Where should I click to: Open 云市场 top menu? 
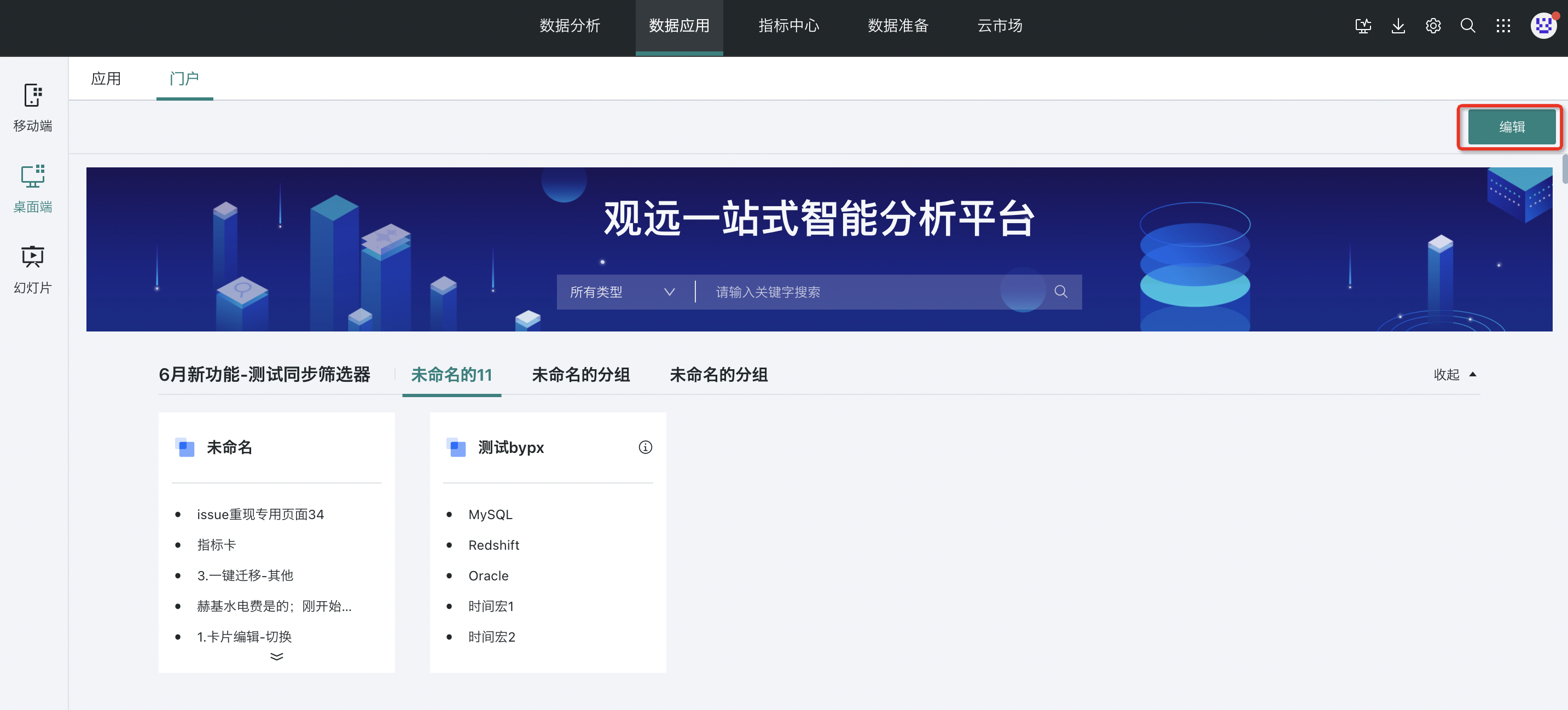click(x=1000, y=26)
